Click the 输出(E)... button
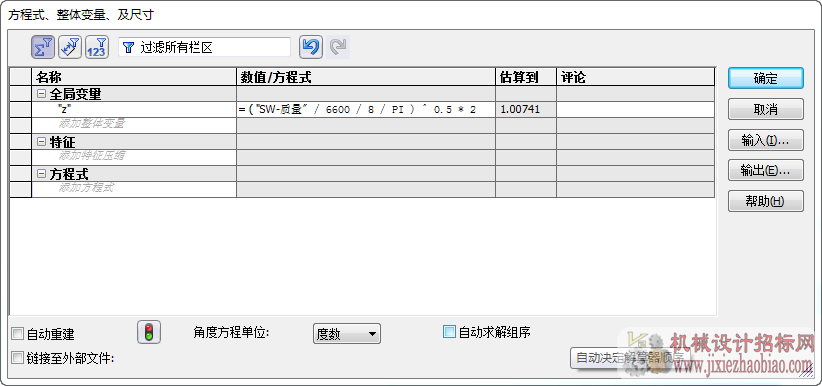Viewport: 822px width, 386px height. (x=765, y=170)
